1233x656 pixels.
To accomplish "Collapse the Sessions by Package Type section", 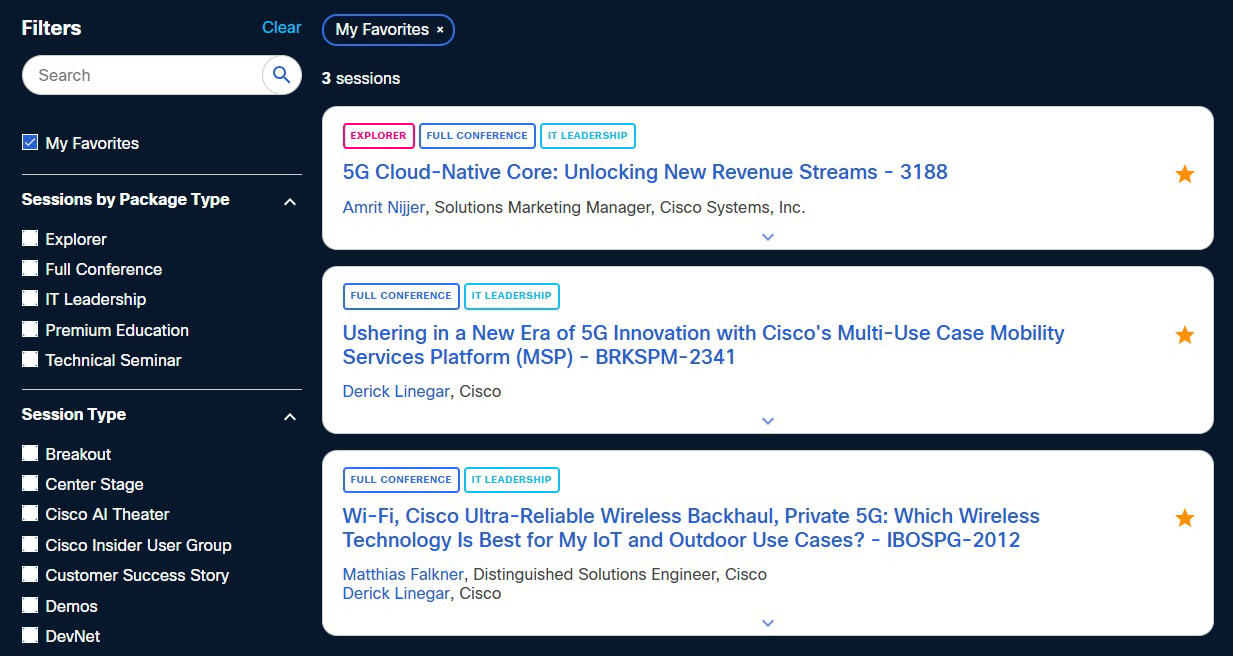I will (x=290, y=202).
